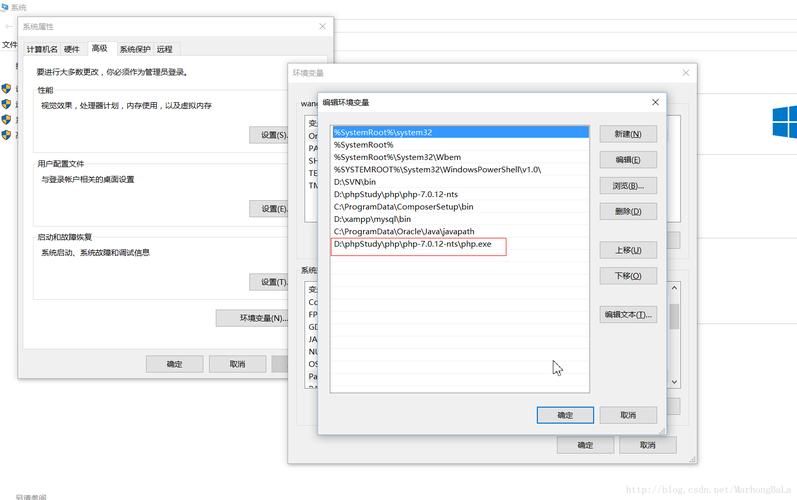Select the path entry ending in php.exe
The height and width of the screenshot is (500, 797).
460,244
